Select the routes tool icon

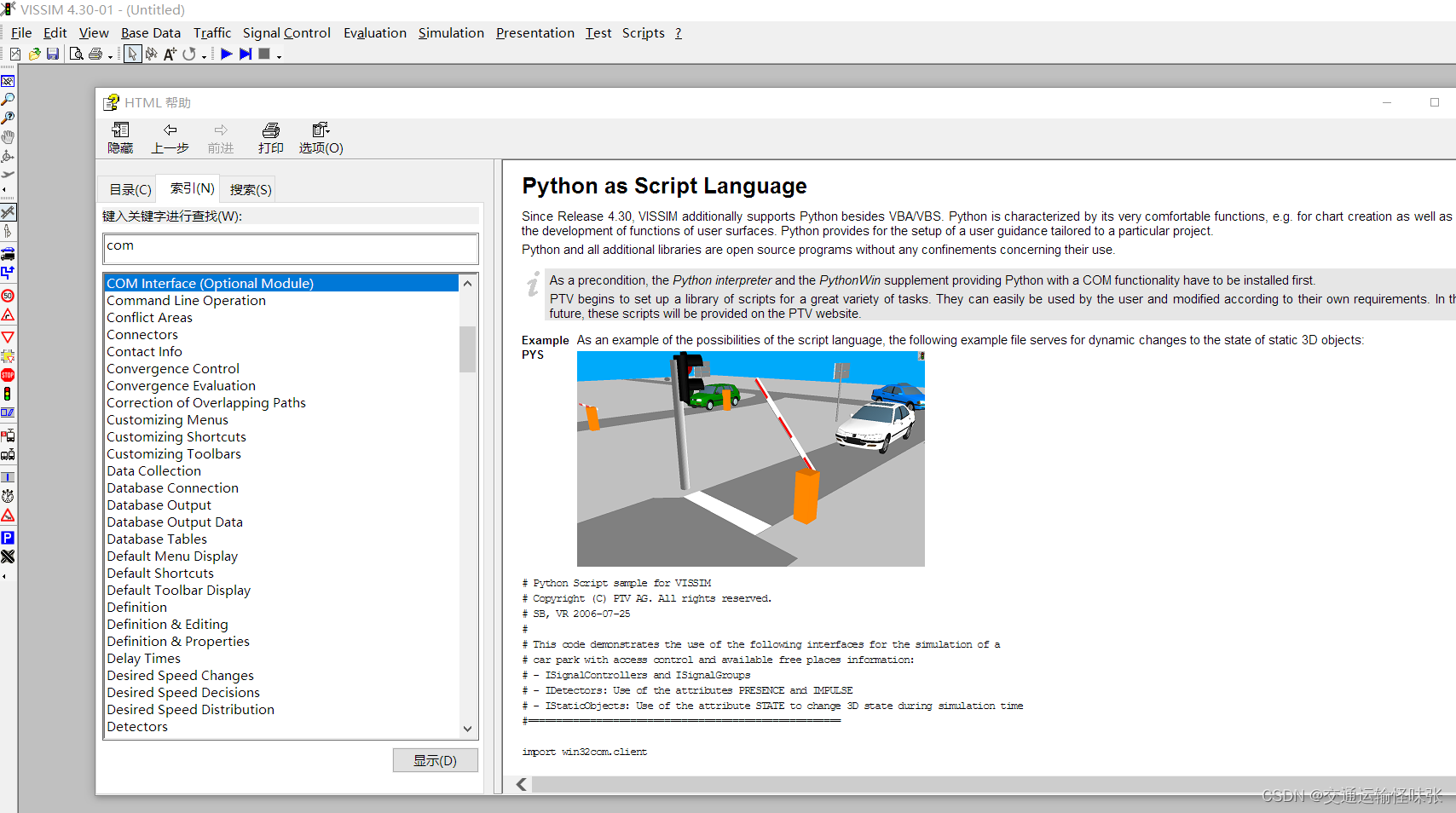coord(8,273)
